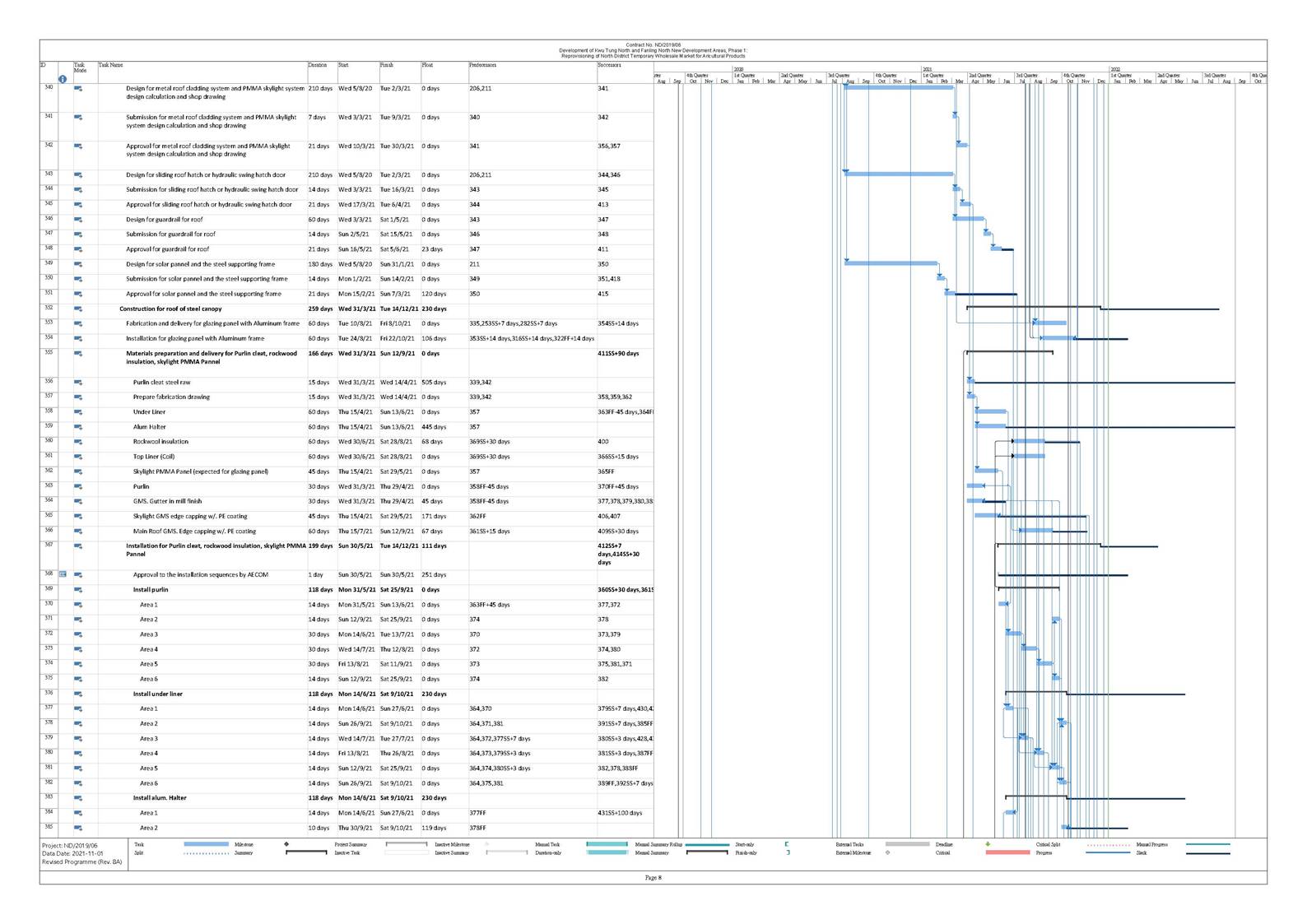
Task: Click task mode icon for row 385
Action: [x=78, y=829]
